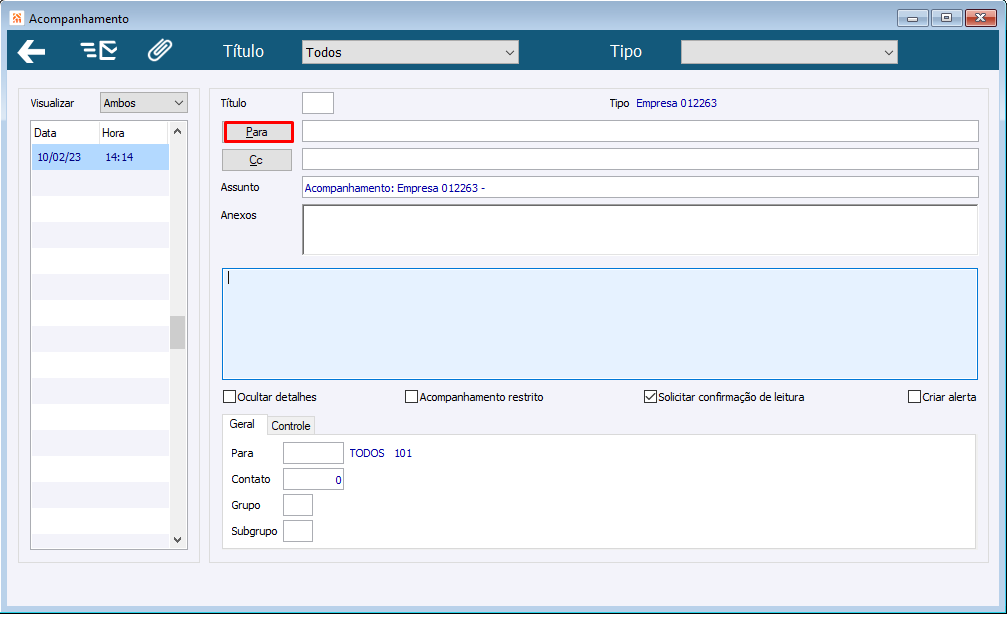Click the Cc button
The image size is (1008, 618).
coord(256,160)
